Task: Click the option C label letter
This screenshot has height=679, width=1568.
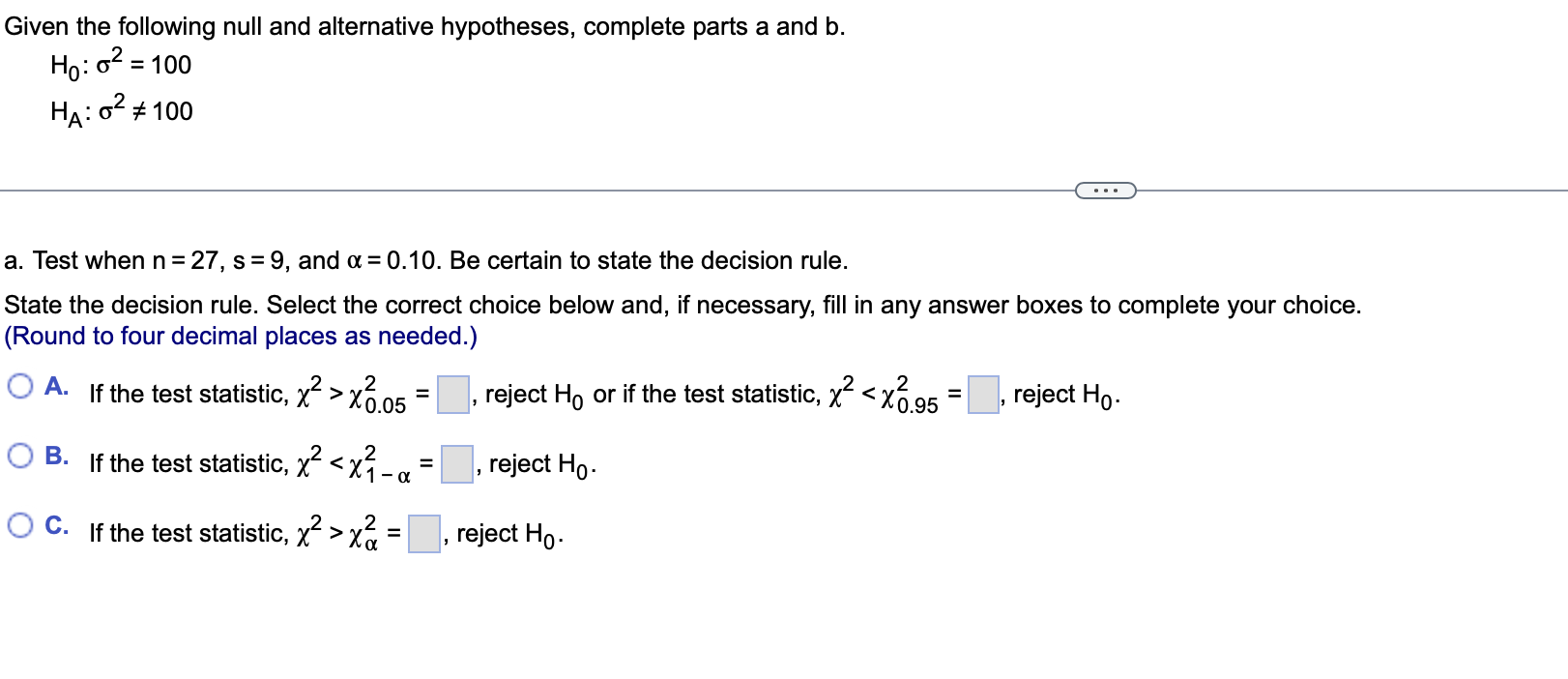Action: (56, 525)
